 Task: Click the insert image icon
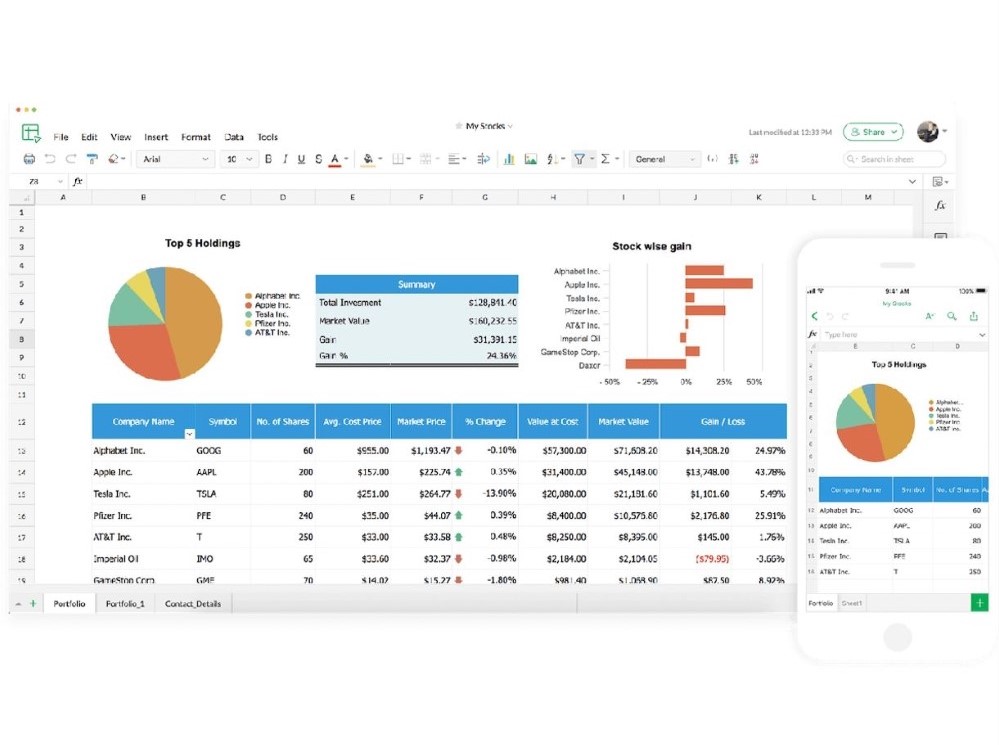click(x=531, y=159)
